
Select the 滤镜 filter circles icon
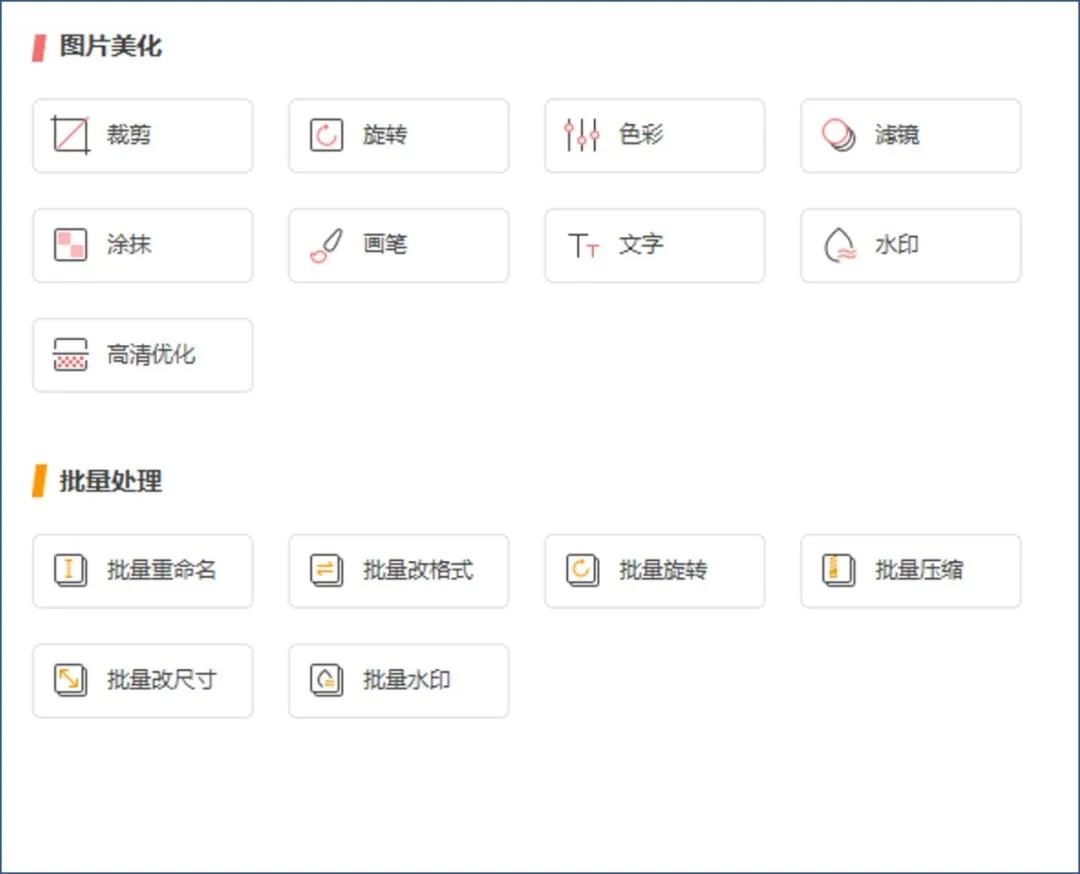pos(836,135)
